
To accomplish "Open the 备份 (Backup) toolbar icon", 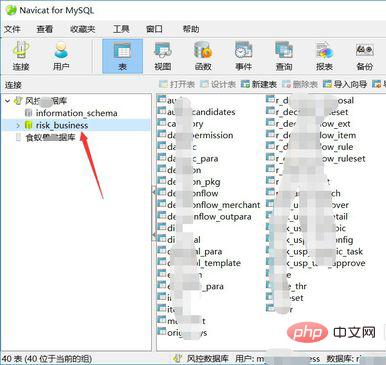I will click(365, 56).
